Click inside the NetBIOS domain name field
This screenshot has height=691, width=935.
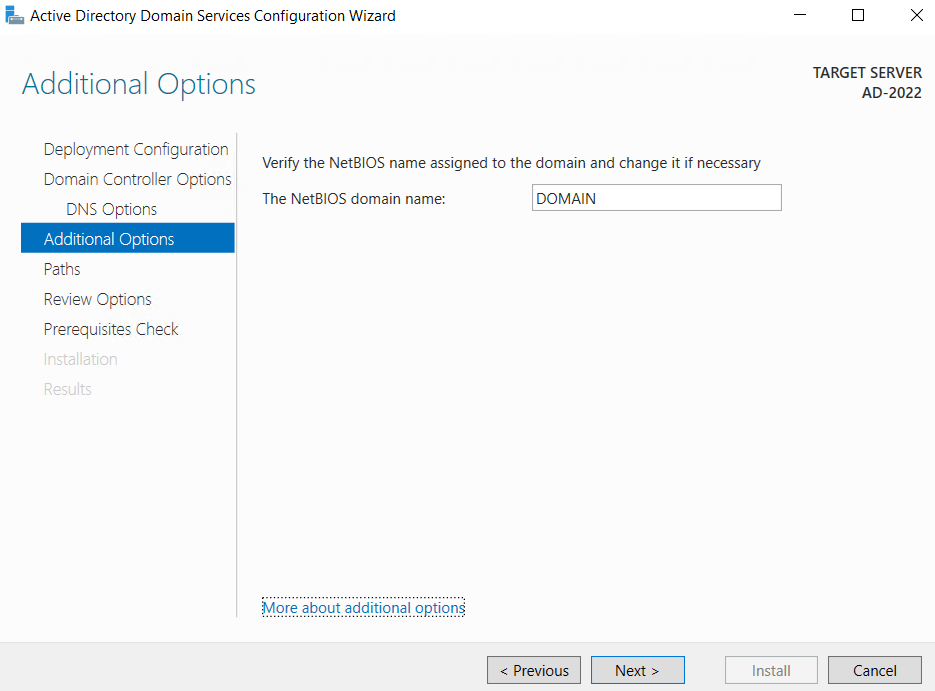point(655,197)
